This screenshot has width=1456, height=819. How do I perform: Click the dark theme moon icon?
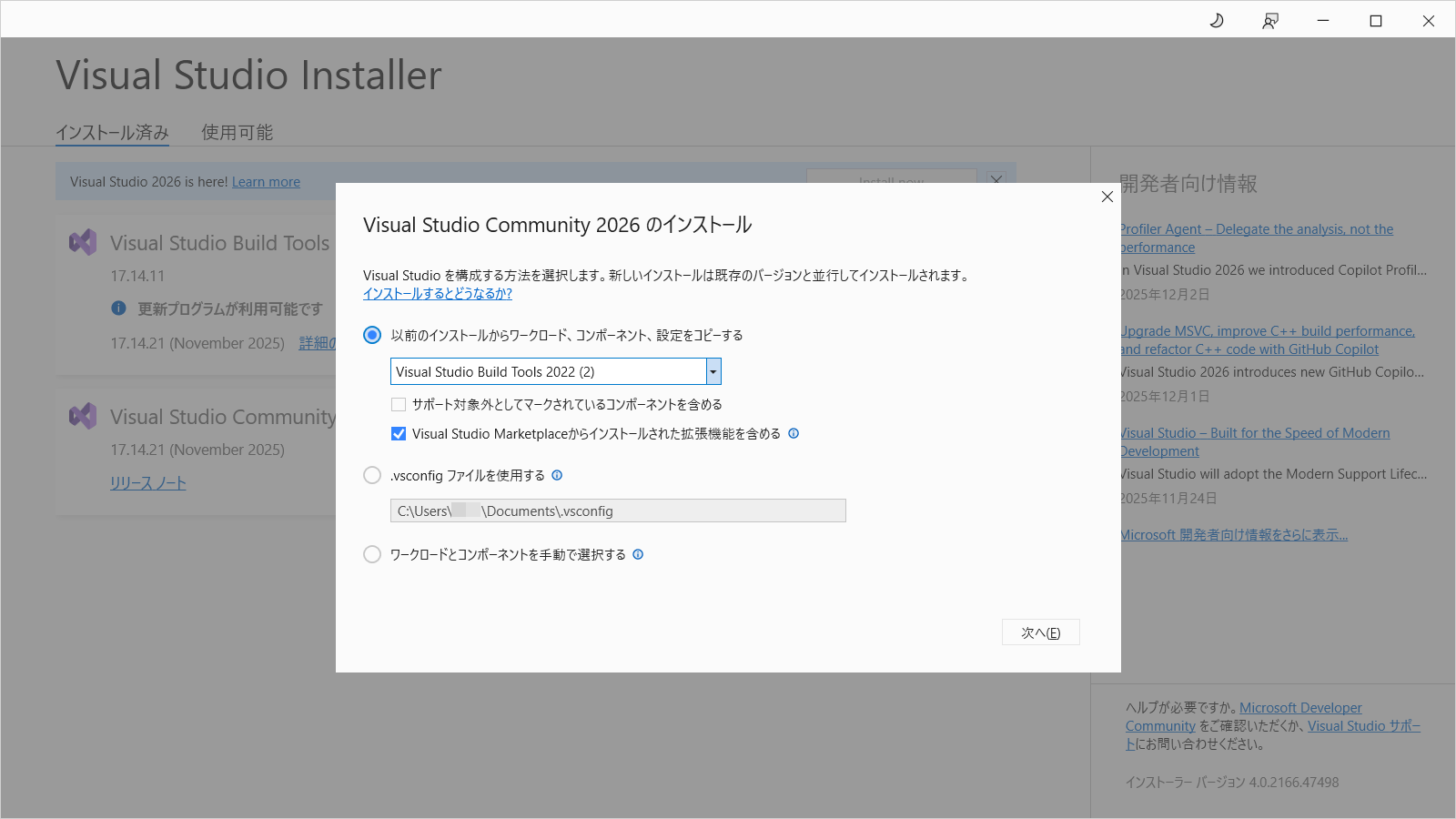pos(1217,20)
